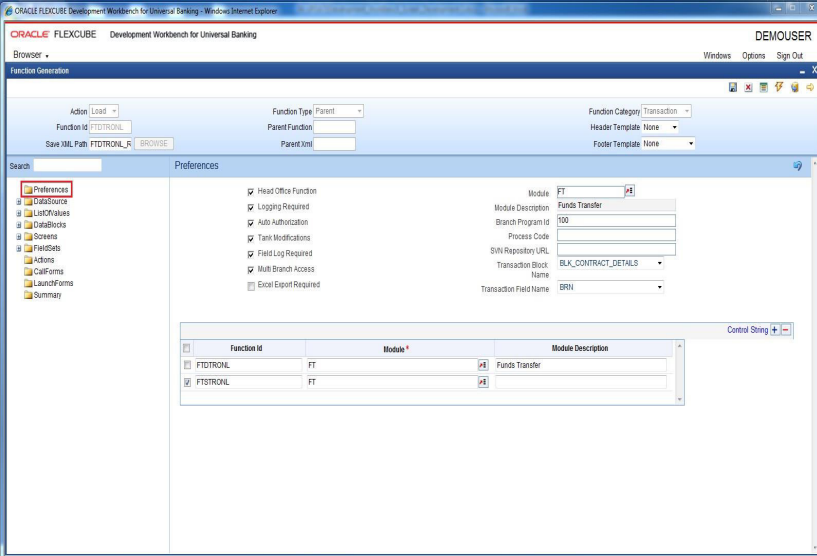Screen dimensions: 817x556
Task: Open the Options menu
Action: click(753, 55)
